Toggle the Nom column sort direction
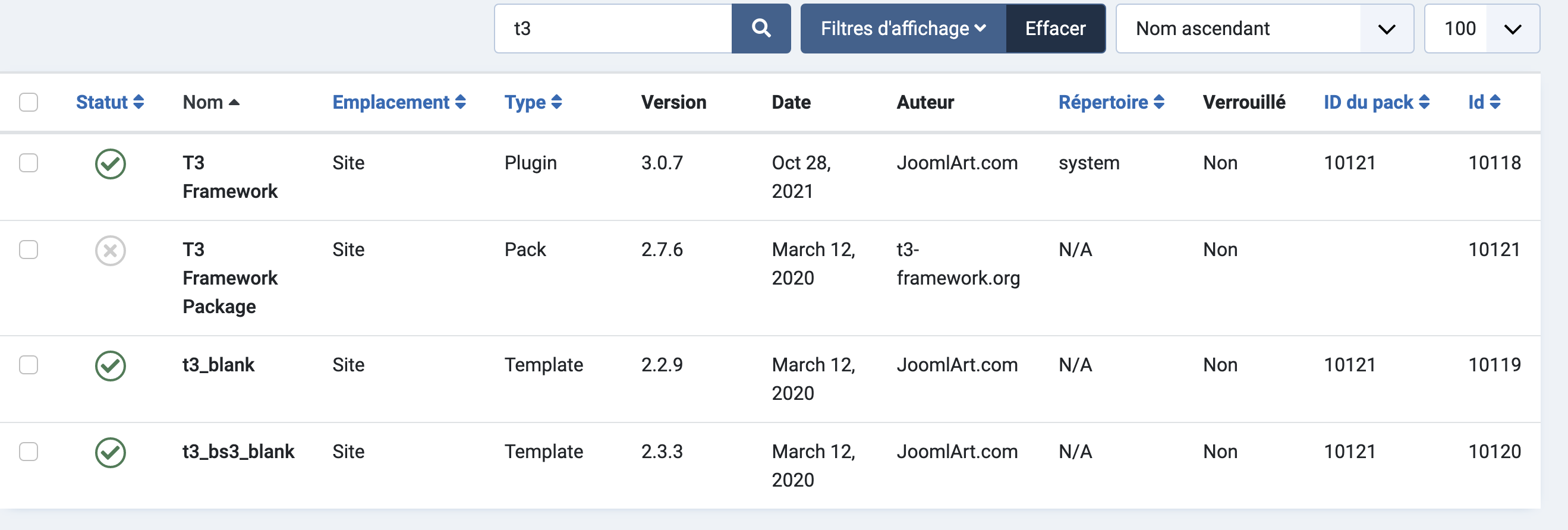The image size is (1568, 530). click(x=210, y=102)
